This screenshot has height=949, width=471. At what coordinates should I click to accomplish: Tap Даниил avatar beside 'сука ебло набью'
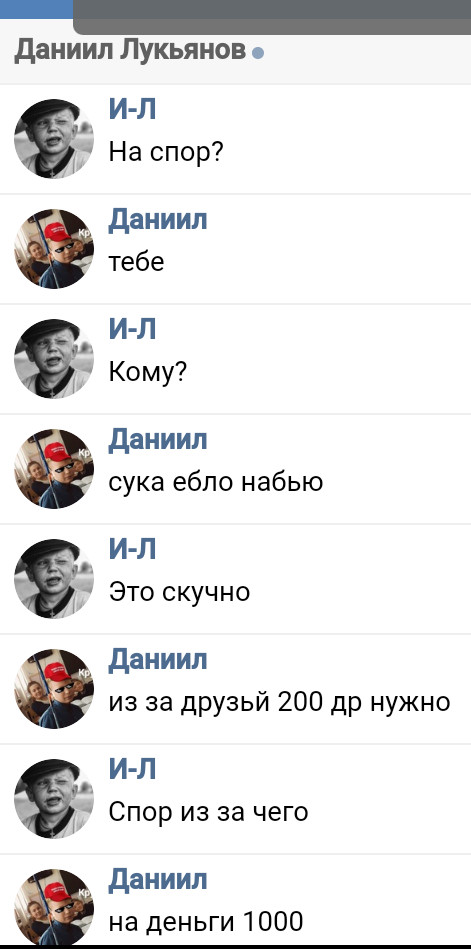(54, 468)
